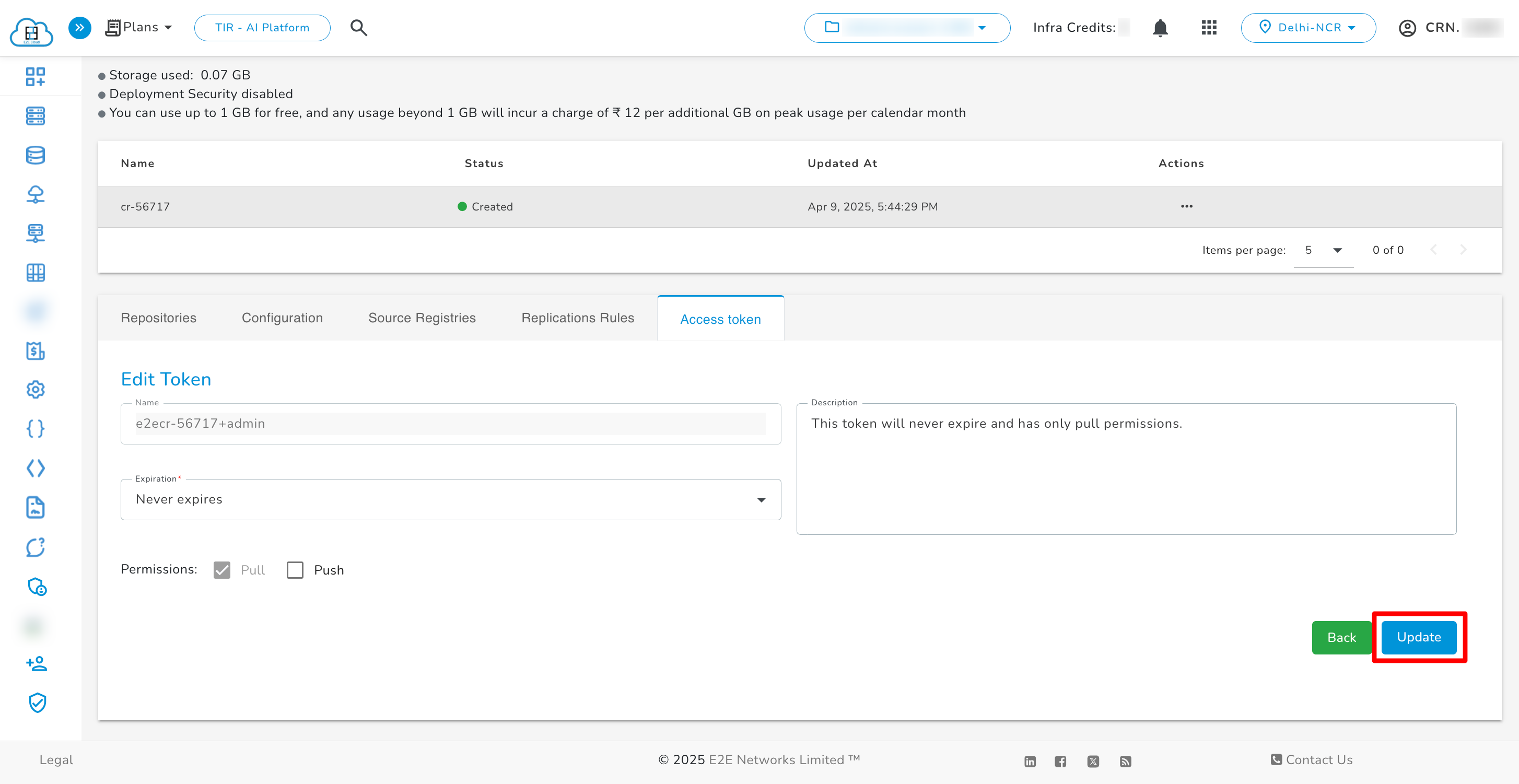Open the Delhi-NCR region dropdown
Image resolution: width=1519 pixels, height=784 pixels.
pyautogui.click(x=1308, y=28)
